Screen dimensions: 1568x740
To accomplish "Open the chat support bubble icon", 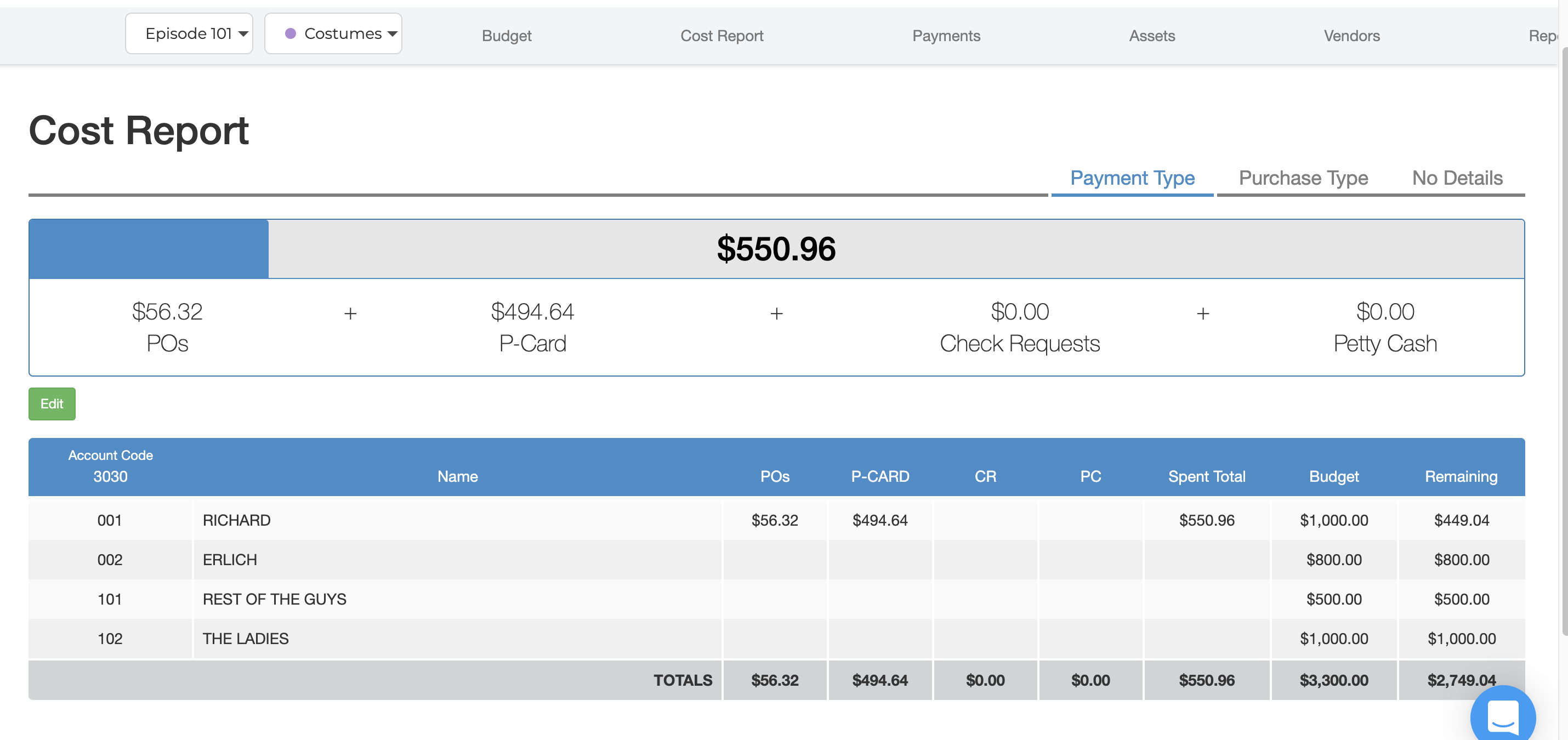I will [1503, 716].
